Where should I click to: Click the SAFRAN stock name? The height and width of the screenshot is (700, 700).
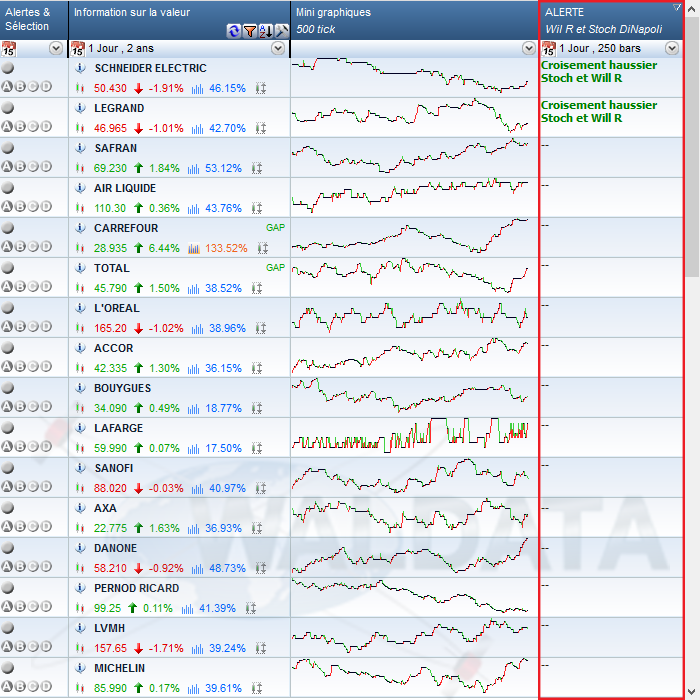[116, 148]
